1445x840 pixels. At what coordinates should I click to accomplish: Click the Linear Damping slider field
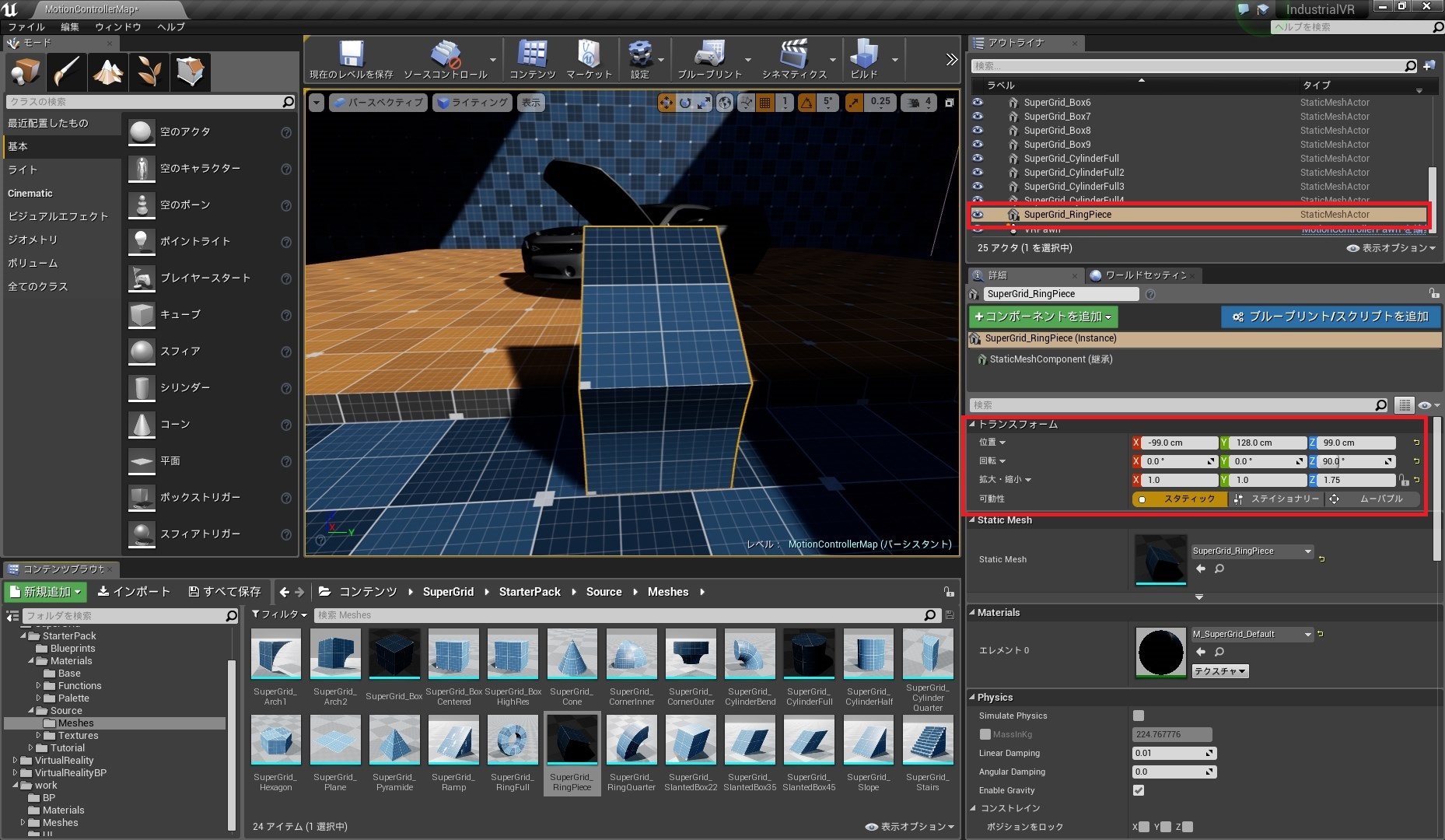(x=1174, y=753)
